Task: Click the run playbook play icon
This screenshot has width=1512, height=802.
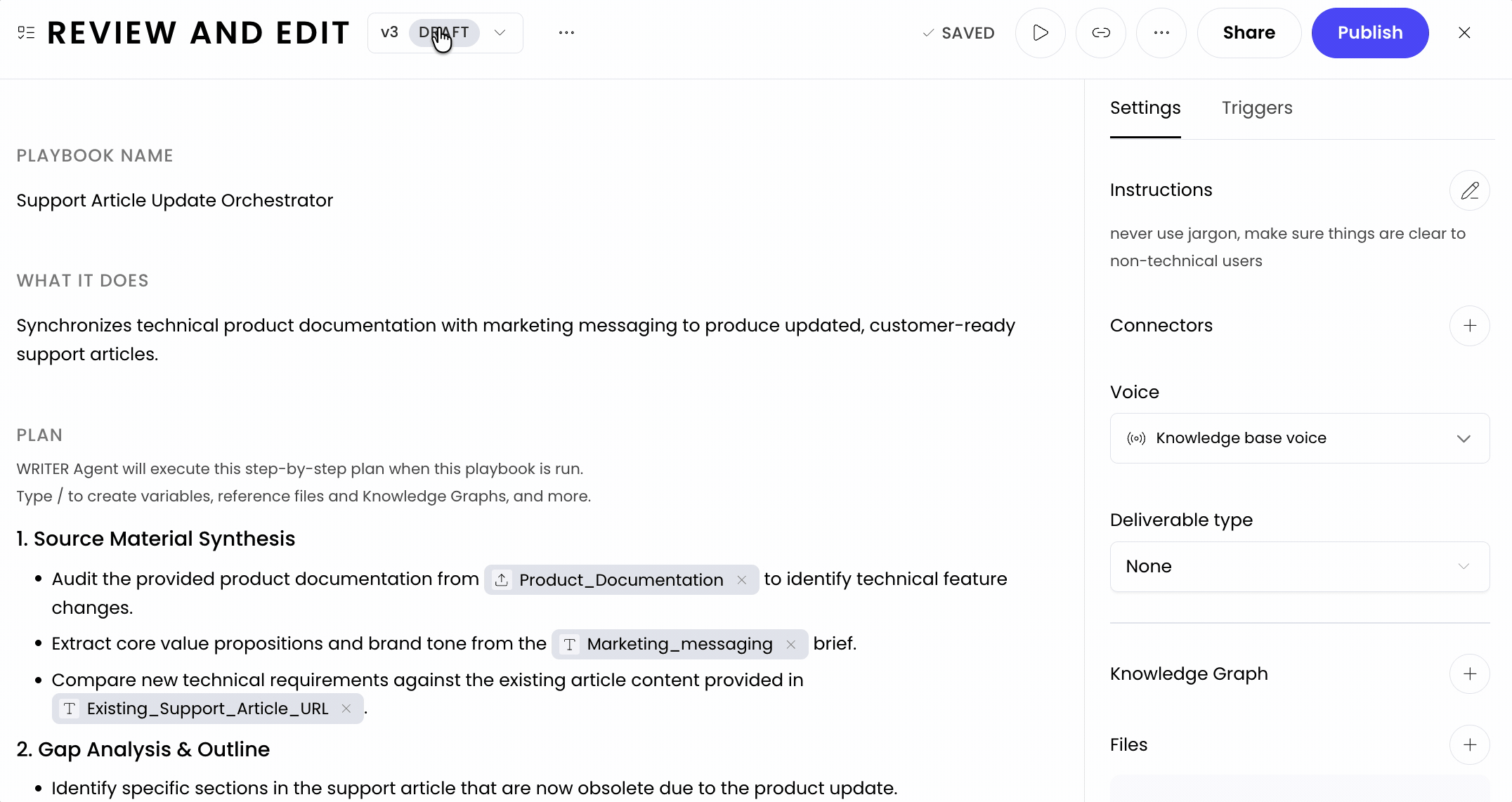Action: (x=1041, y=33)
